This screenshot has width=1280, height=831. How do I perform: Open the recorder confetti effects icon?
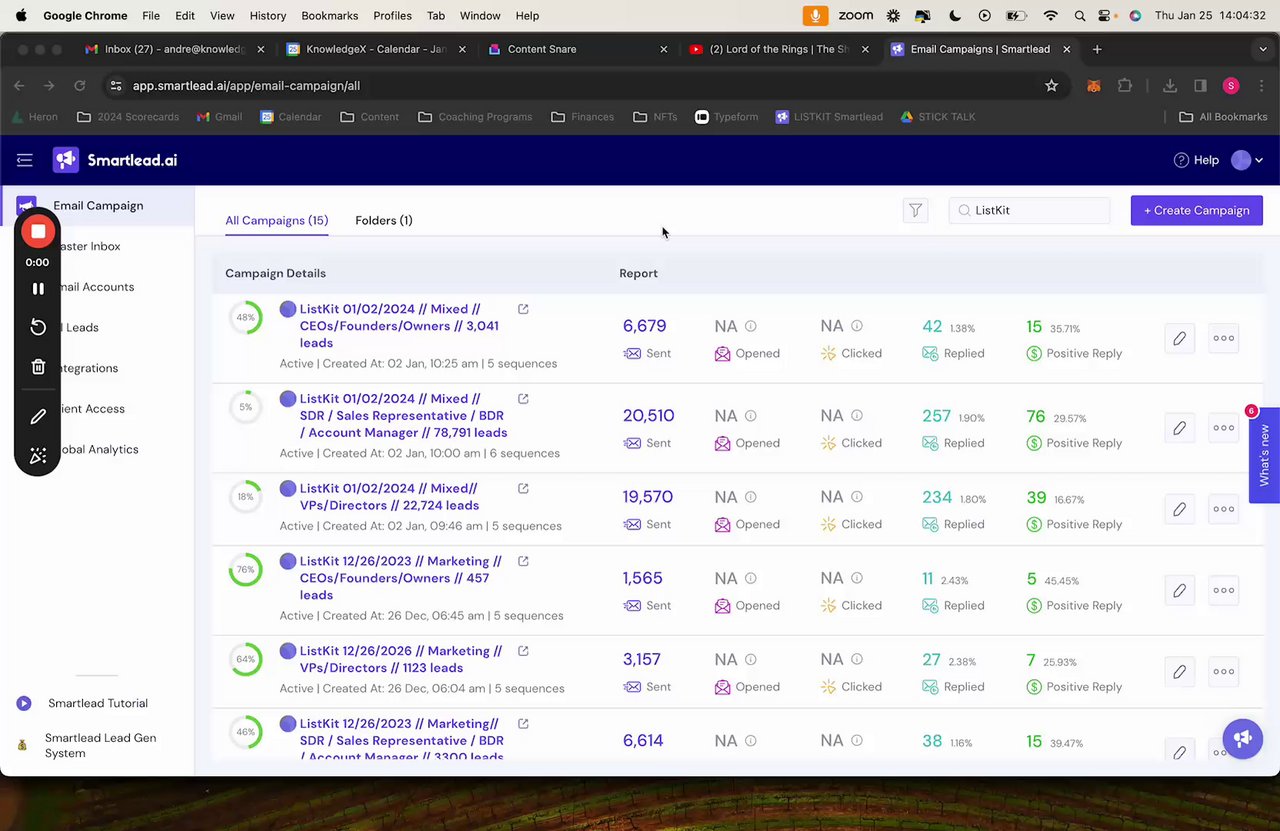point(38,456)
